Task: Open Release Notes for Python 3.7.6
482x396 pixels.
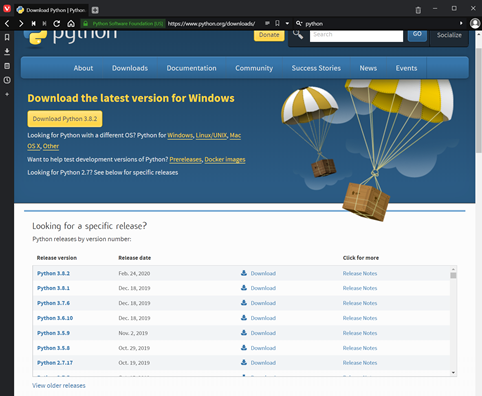Action: click(360, 303)
